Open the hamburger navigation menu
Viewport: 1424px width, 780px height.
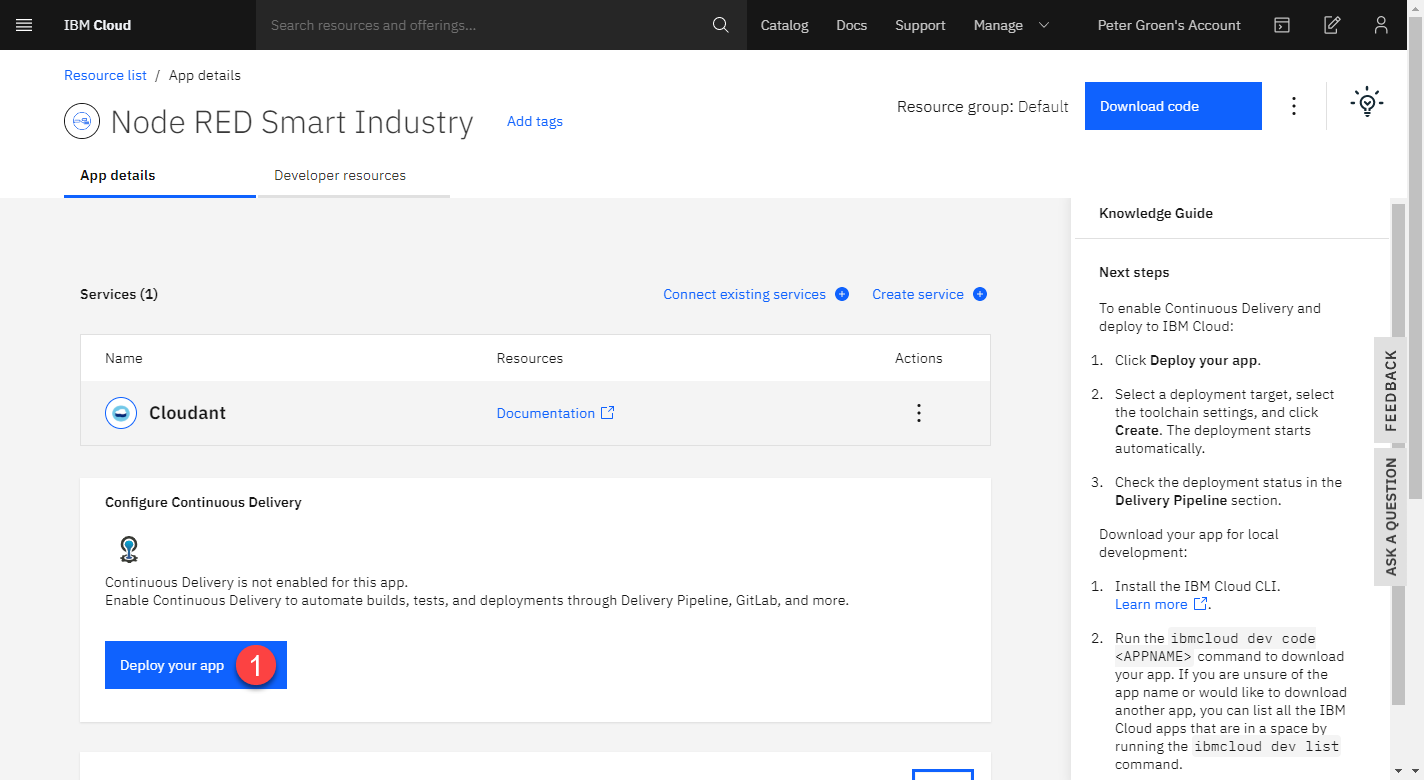(x=25, y=25)
